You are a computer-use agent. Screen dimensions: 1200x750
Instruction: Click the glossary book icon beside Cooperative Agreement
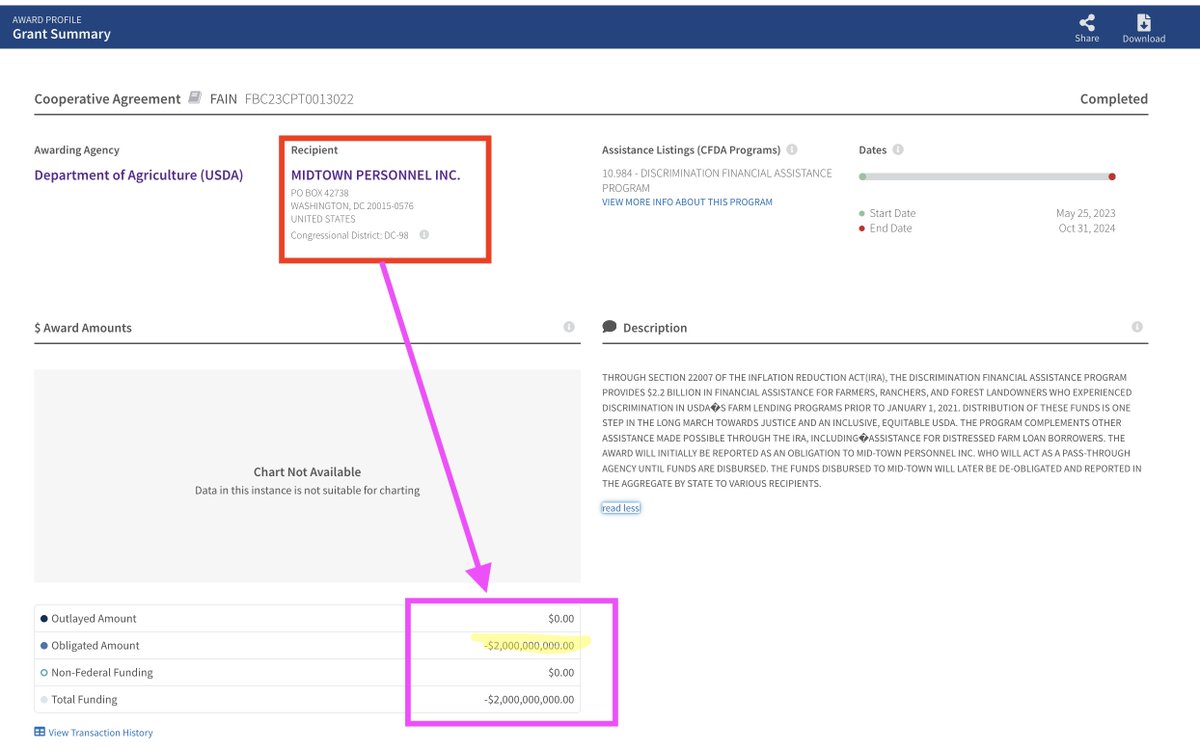click(x=195, y=98)
